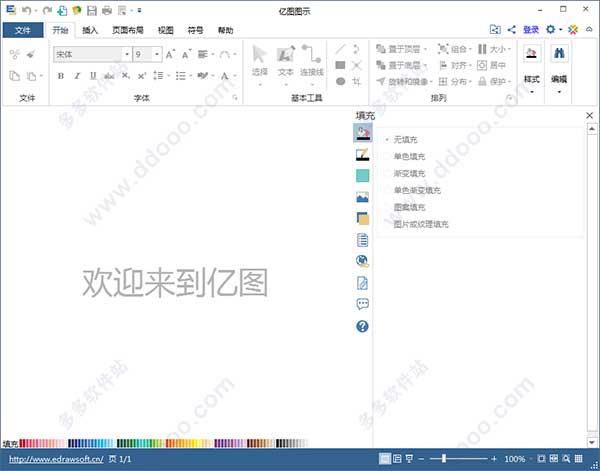Image resolution: width=600 pixels, height=471 pixels.
Task: Toggle Italic formatting
Action: [x=77, y=76]
